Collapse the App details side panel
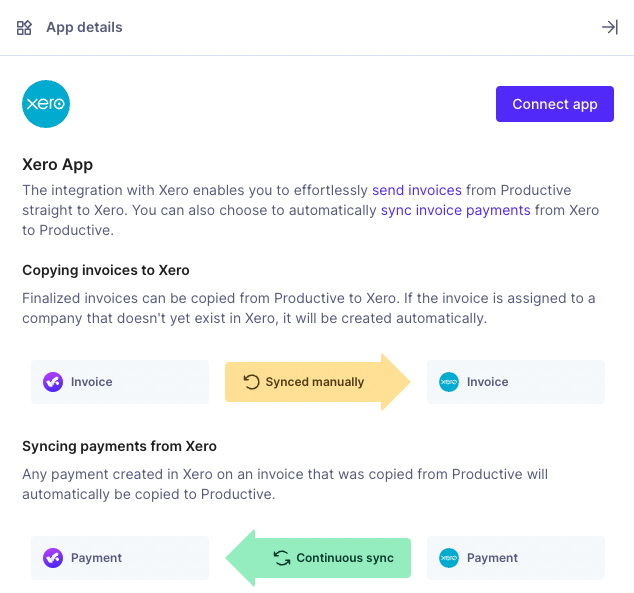This screenshot has height=593, width=634. [x=610, y=27]
